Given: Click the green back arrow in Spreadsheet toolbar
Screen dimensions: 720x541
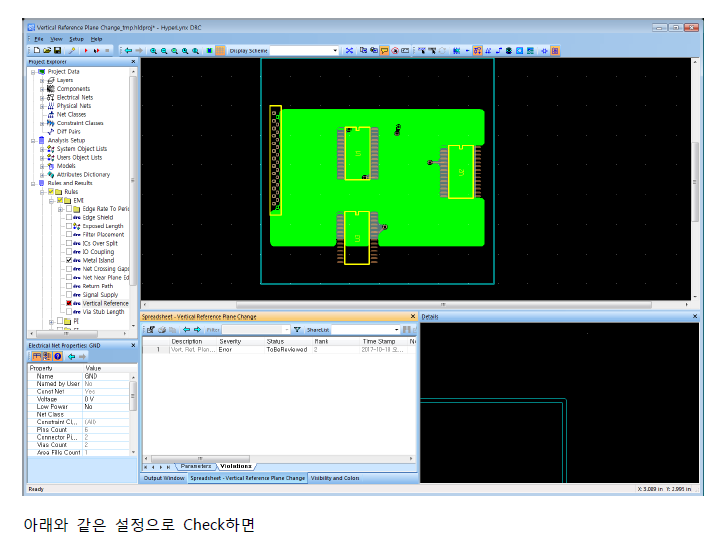Looking at the screenshot, I should point(185,329).
